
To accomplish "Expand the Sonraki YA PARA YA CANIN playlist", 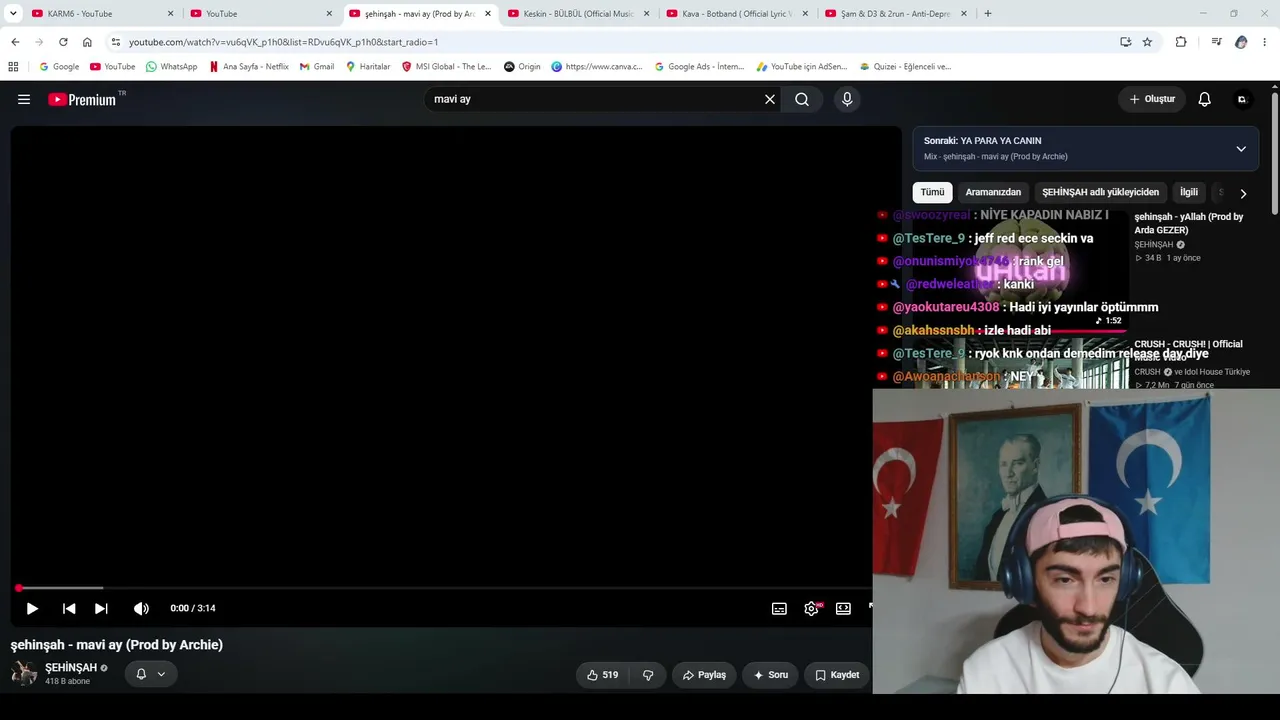I will pos(1241,149).
